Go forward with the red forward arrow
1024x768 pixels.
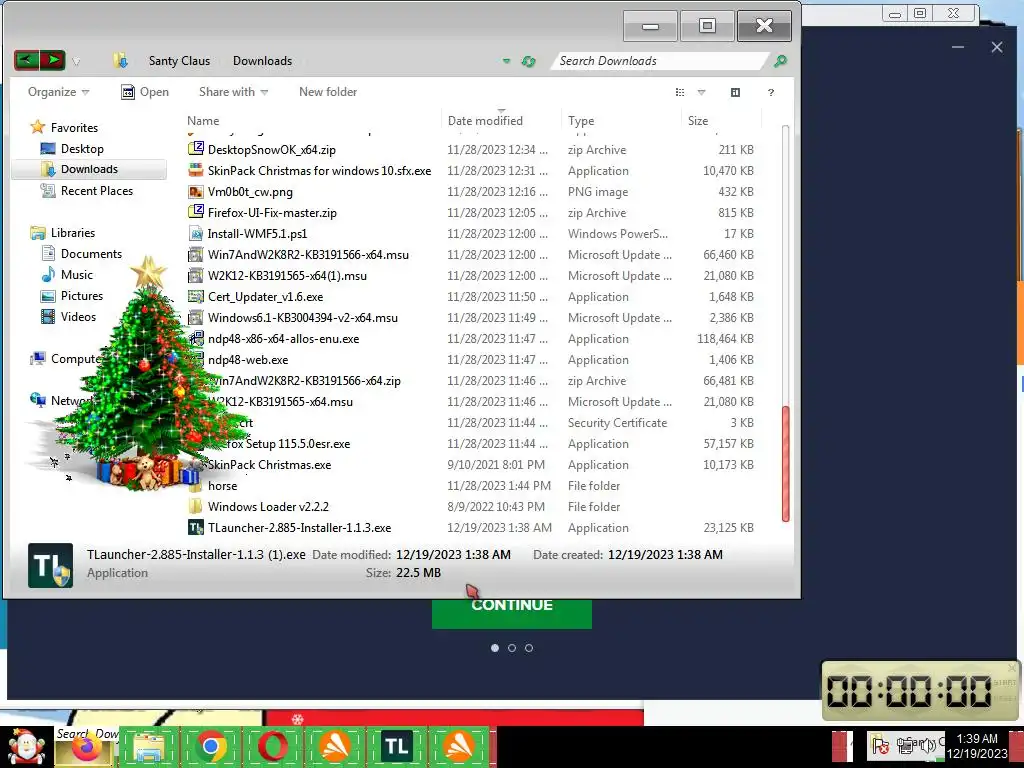click(52, 61)
